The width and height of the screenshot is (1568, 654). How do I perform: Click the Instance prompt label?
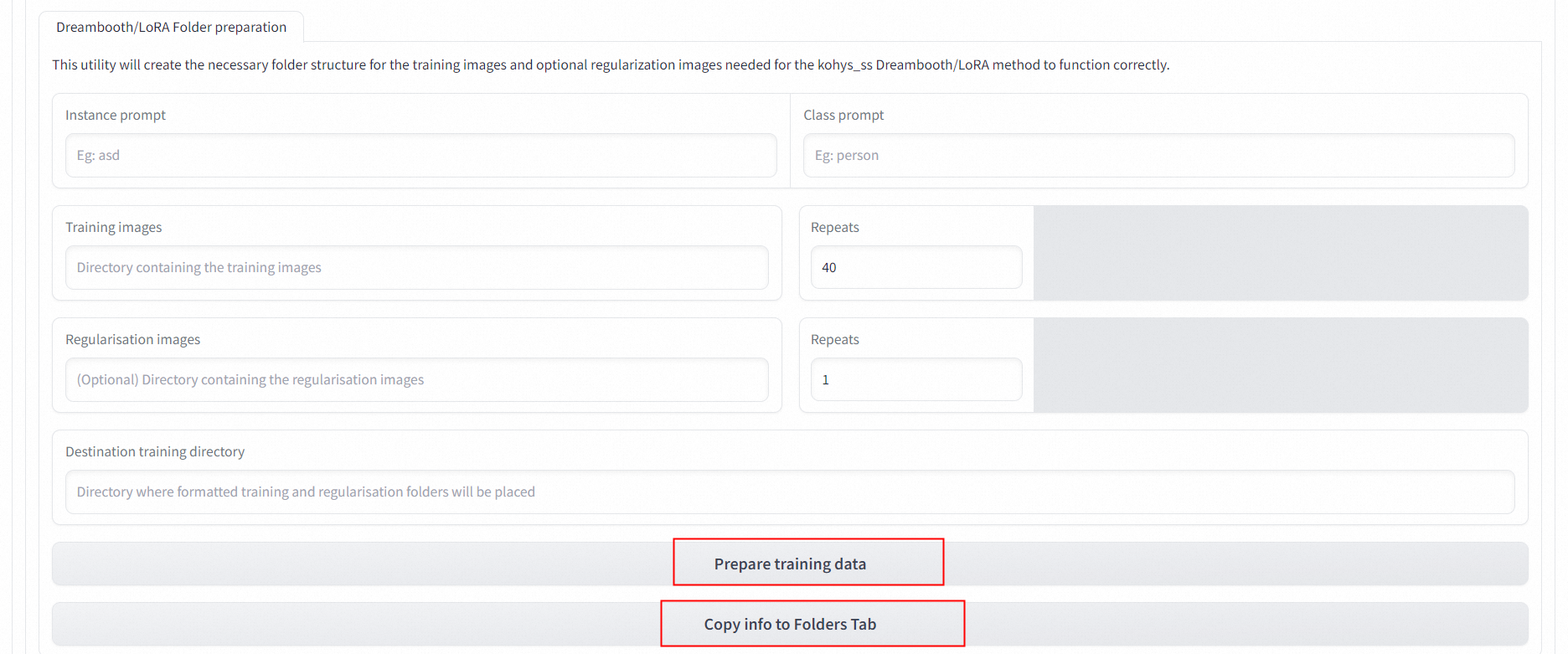click(x=116, y=115)
